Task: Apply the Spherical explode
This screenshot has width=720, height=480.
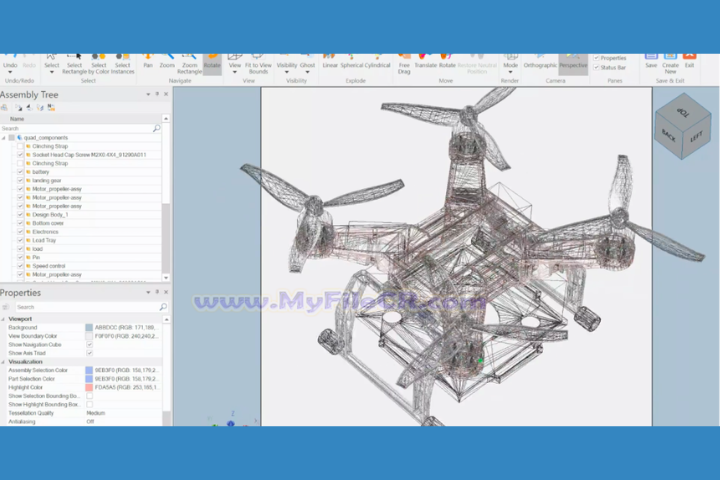Action: pyautogui.click(x=352, y=61)
